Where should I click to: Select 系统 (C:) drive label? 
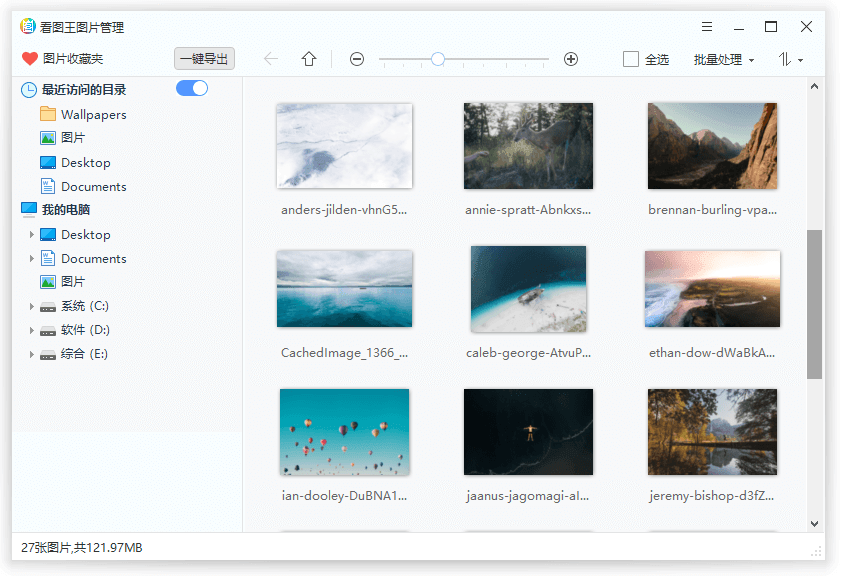pos(85,306)
